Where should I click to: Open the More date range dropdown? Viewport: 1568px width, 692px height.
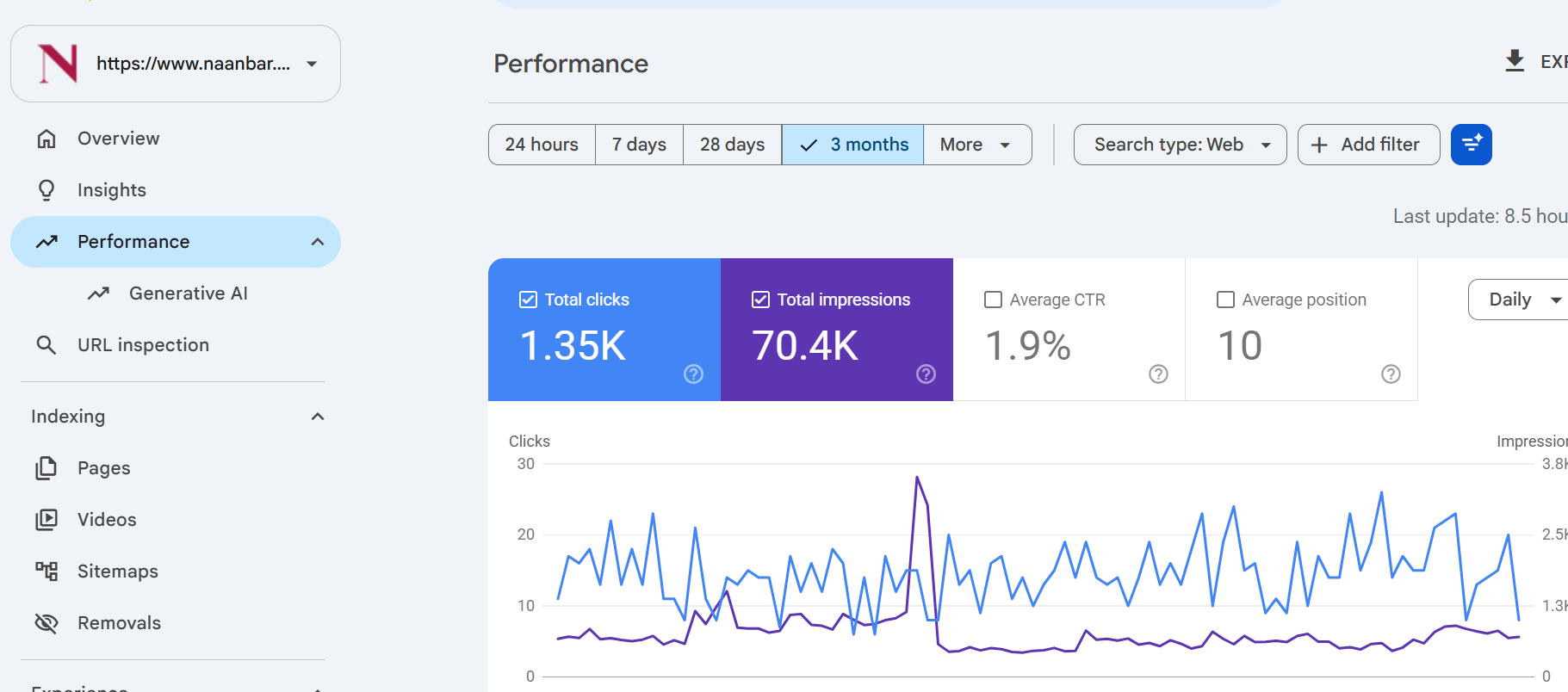tap(977, 145)
